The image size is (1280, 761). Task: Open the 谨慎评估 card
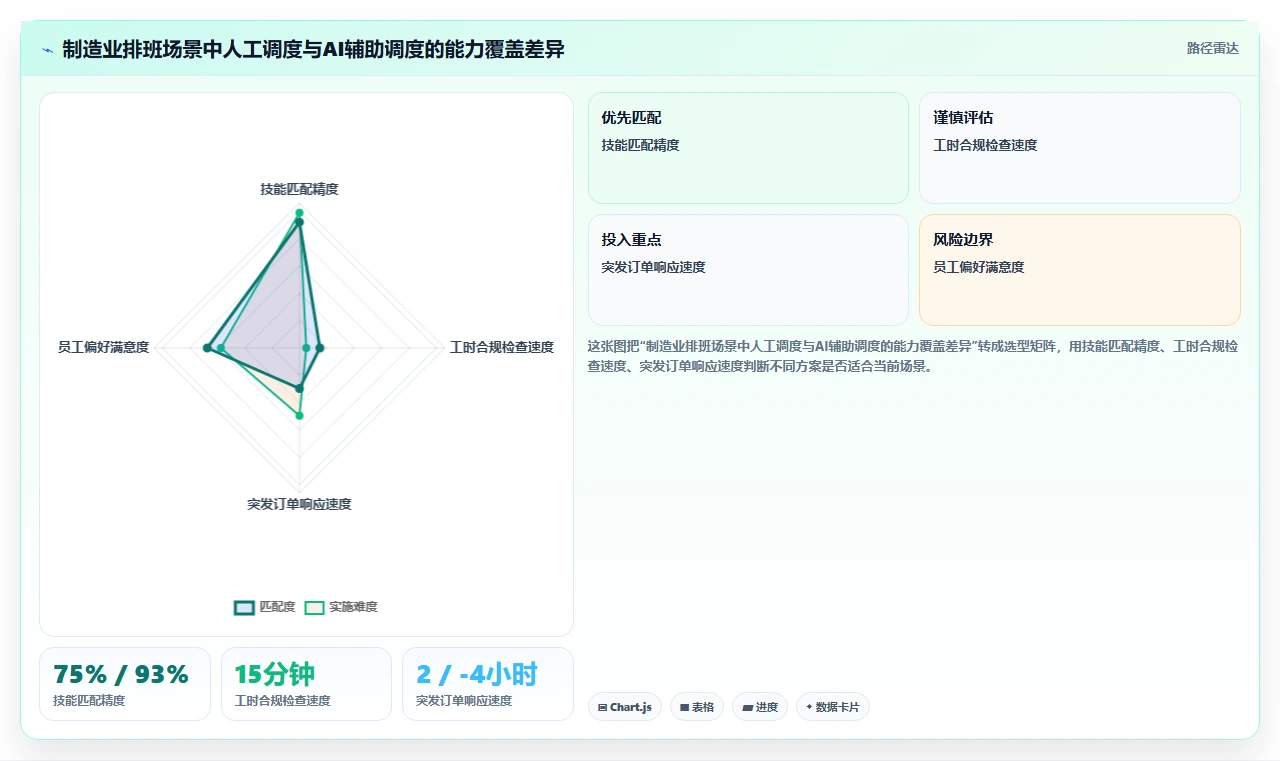1080,148
